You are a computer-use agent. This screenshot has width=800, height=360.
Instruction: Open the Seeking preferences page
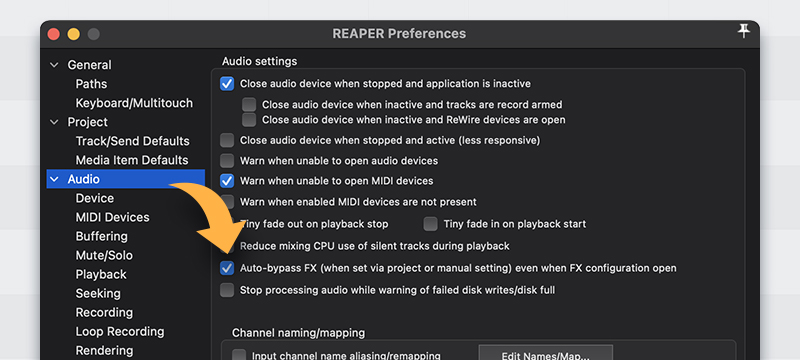(x=98, y=294)
